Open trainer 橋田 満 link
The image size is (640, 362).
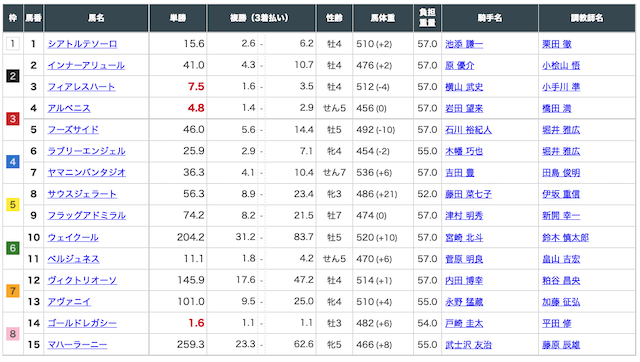point(557,109)
